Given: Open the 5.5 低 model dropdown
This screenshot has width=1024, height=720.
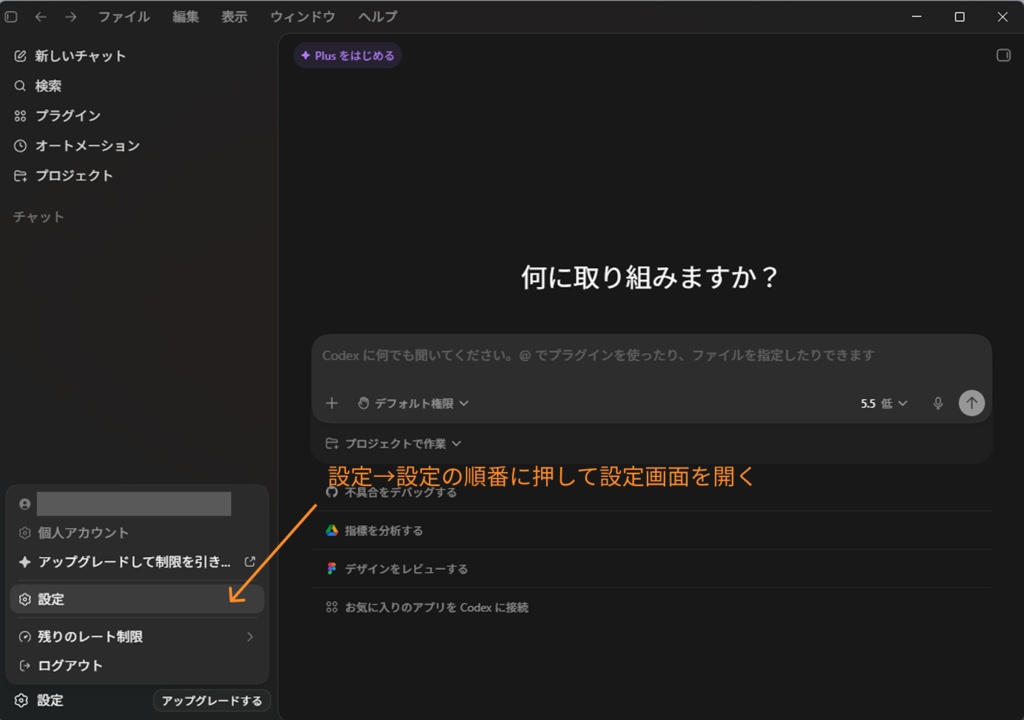Looking at the screenshot, I should coord(884,403).
